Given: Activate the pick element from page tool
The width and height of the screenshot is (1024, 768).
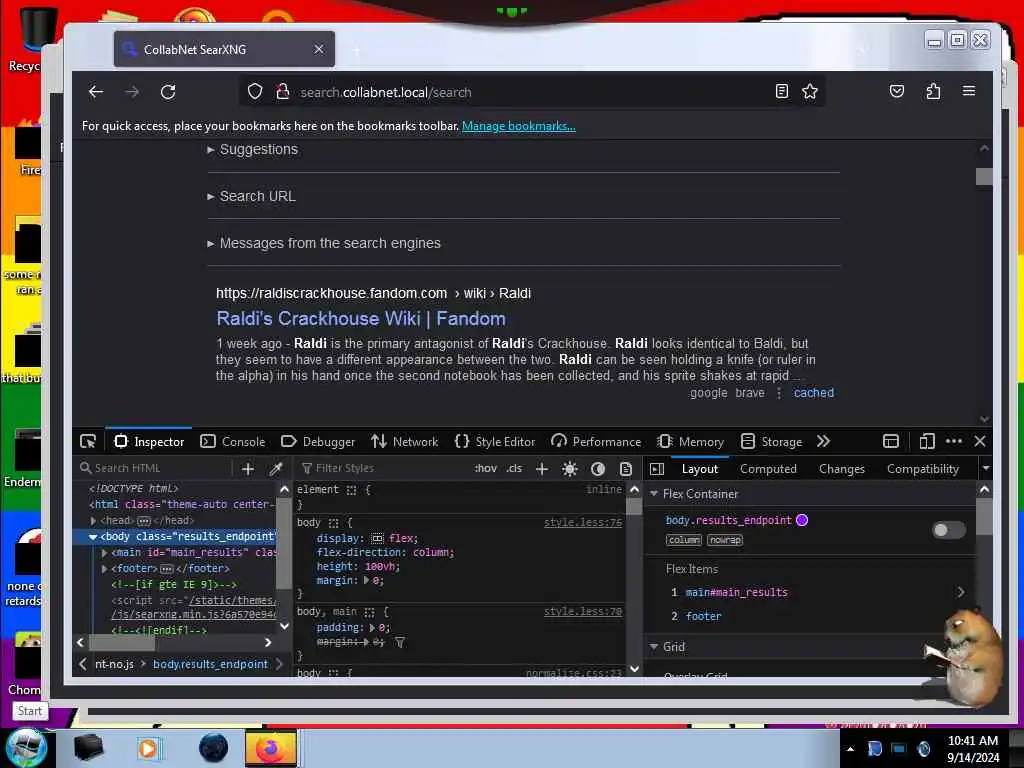Looking at the screenshot, I should [88, 441].
